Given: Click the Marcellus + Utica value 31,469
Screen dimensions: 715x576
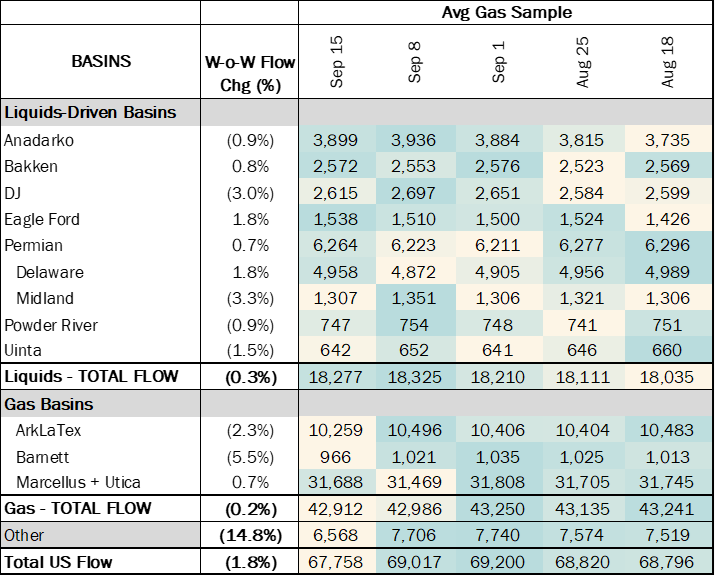Looking at the screenshot, I should coord(414,482).
